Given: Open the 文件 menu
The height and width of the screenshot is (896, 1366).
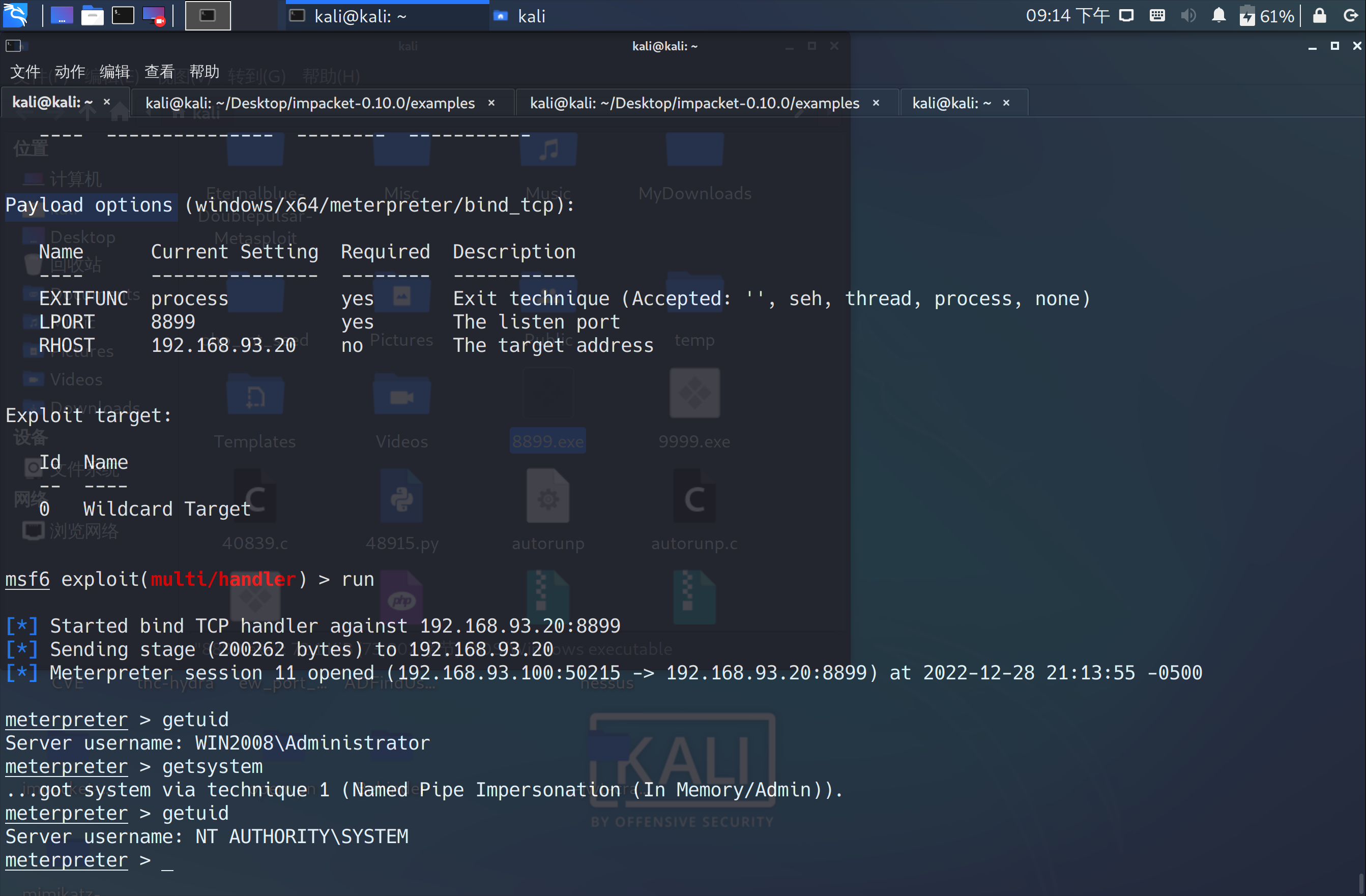Looking at the screenshot, I should 25,72.
